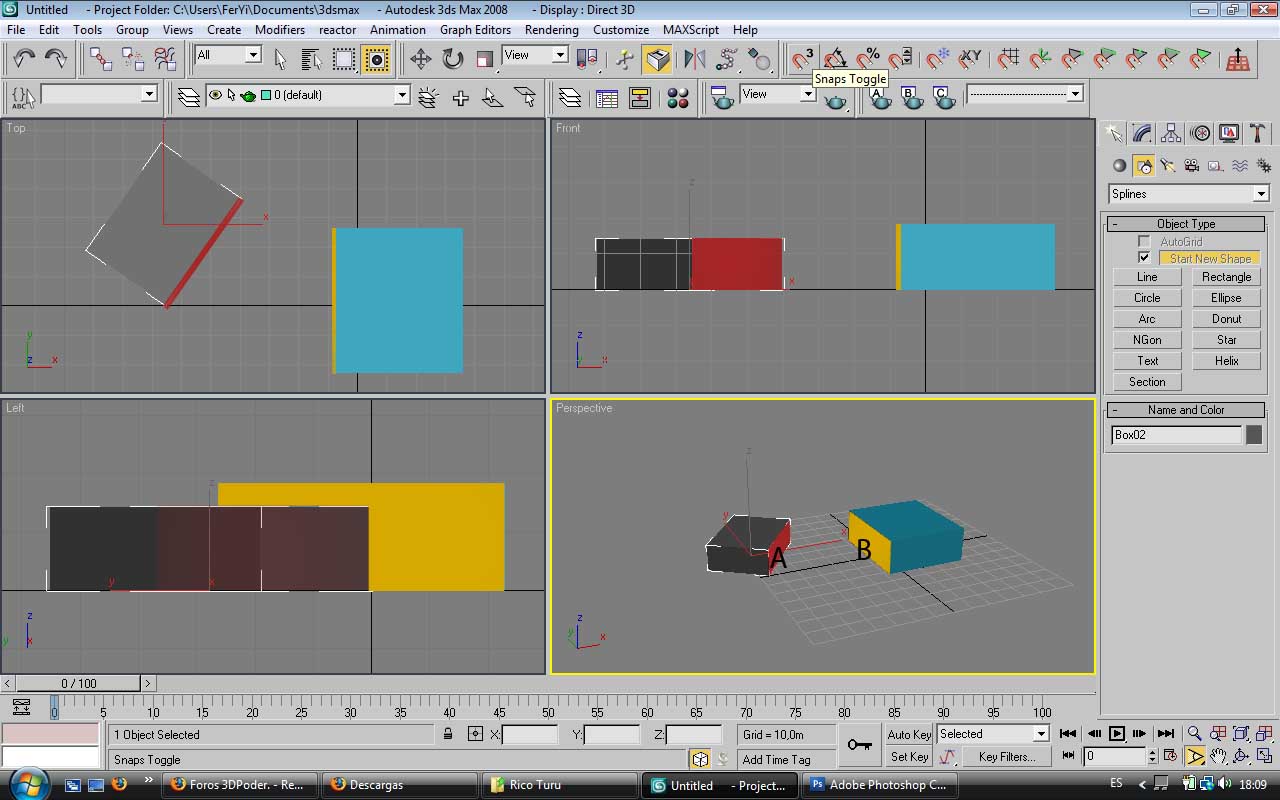The width and height of the screenshot is (1280, 800).
Task: Open the Selected key filter dropdown
Action: [x=993, y=734]
